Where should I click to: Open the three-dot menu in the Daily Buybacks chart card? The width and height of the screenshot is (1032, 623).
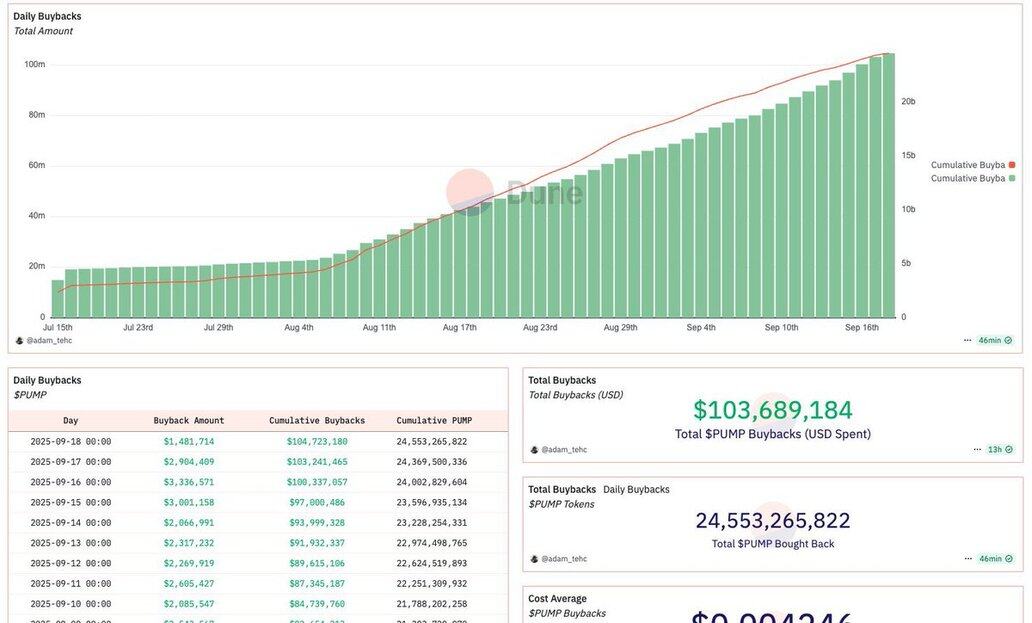pos(967,341)
